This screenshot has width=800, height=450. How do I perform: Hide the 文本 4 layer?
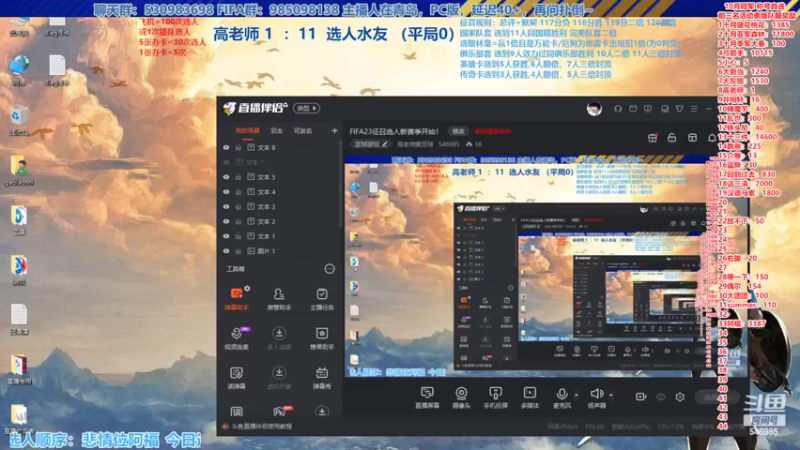[x=226, y=192]
